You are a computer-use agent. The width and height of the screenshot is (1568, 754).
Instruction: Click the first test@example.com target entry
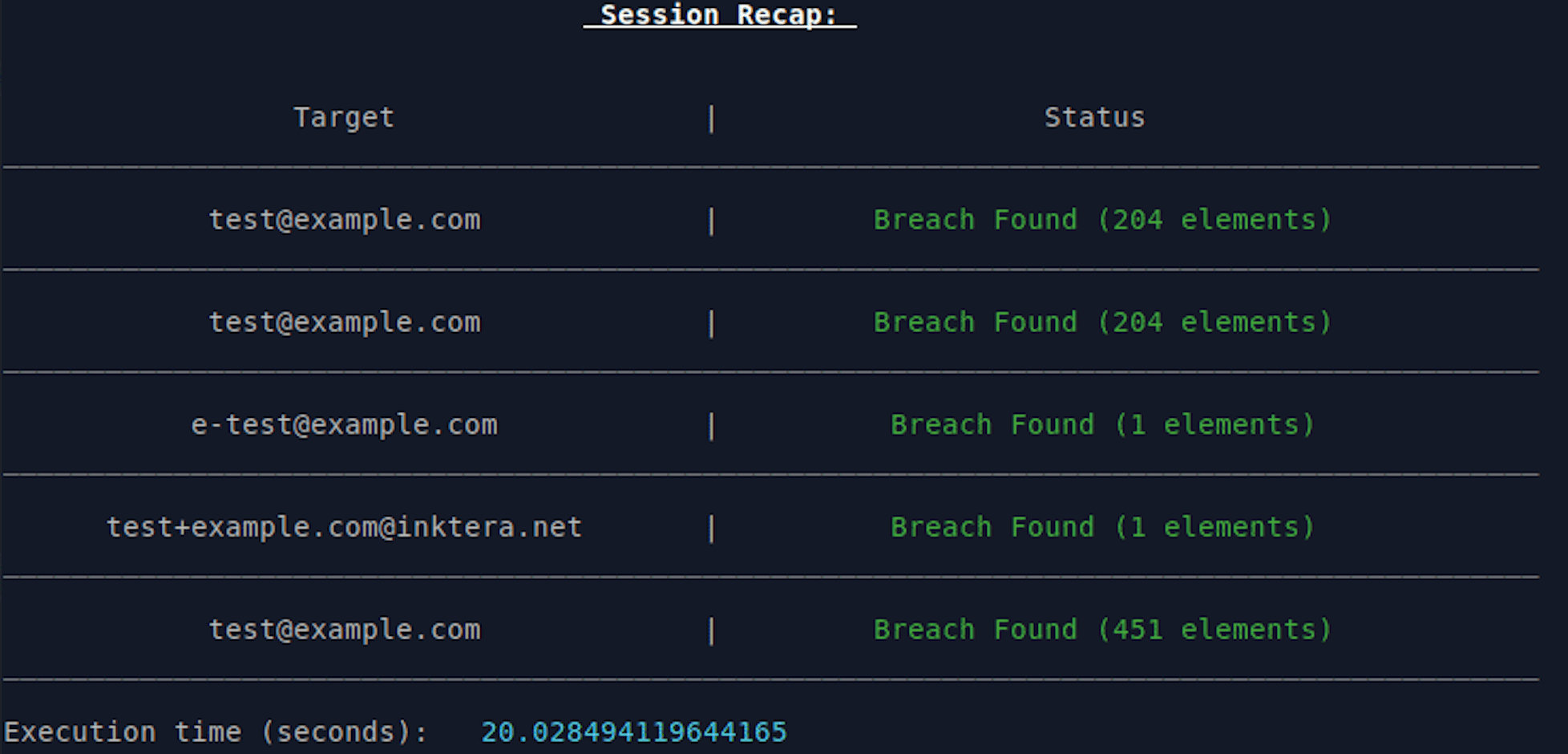[345, 220]
